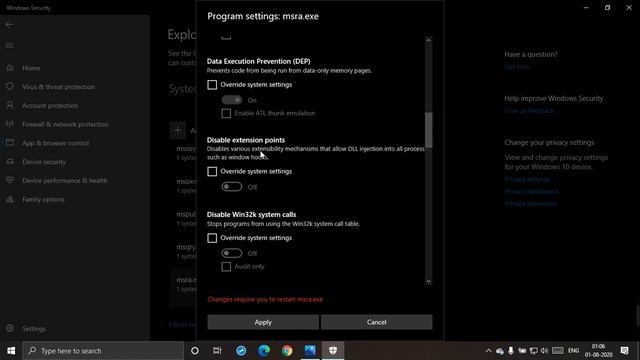
Task: Check Override system settings for DEP
Action: (x=212, y=84)
